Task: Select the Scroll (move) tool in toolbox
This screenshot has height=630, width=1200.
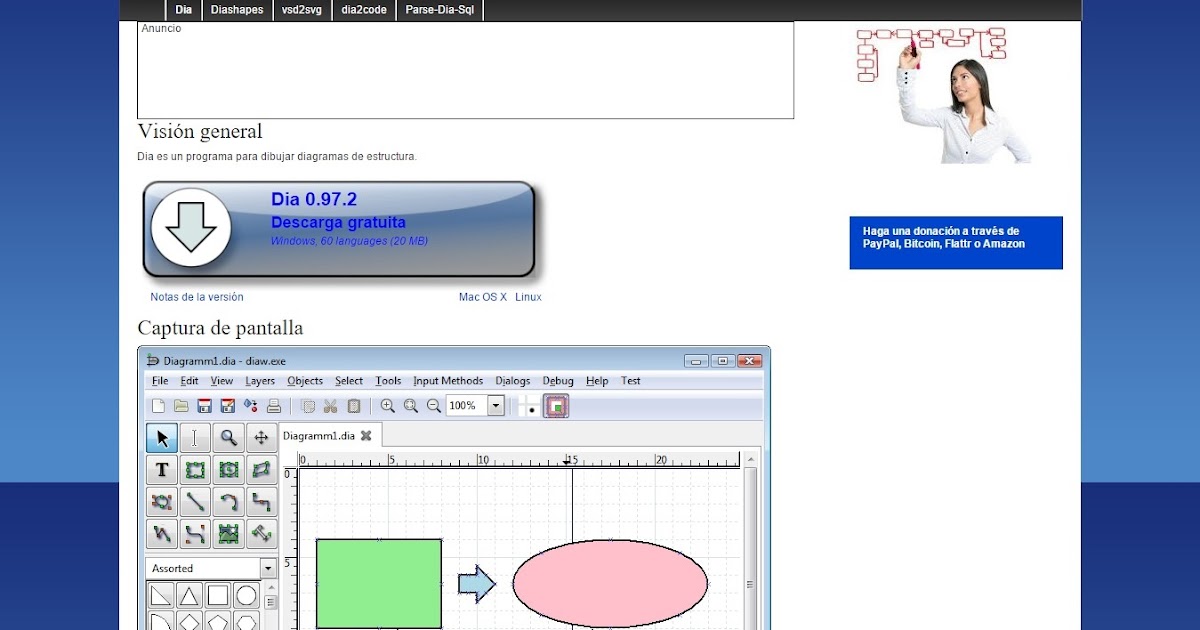Action: [262, 438]
